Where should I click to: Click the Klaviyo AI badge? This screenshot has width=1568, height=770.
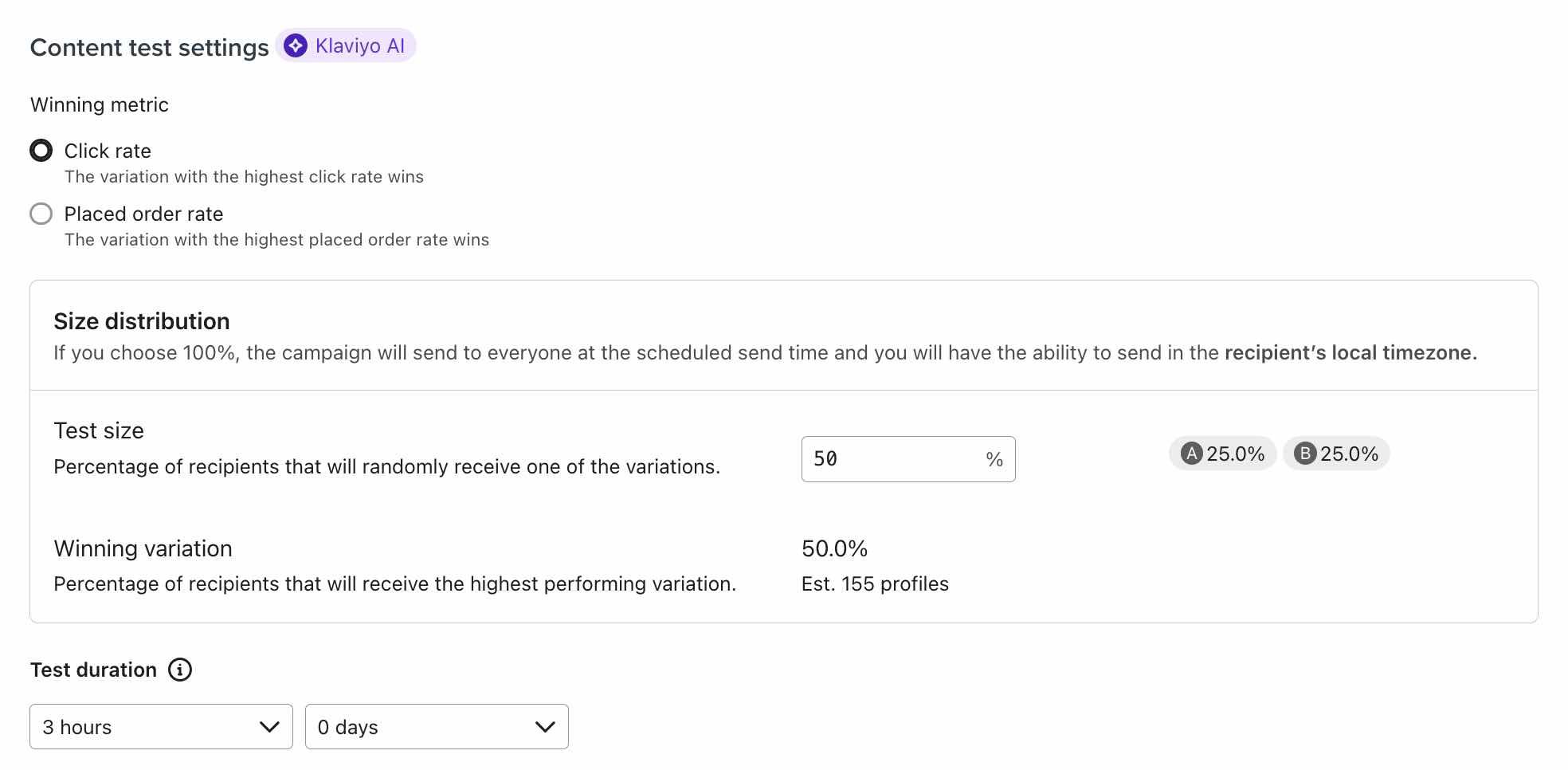pos(347,45)
